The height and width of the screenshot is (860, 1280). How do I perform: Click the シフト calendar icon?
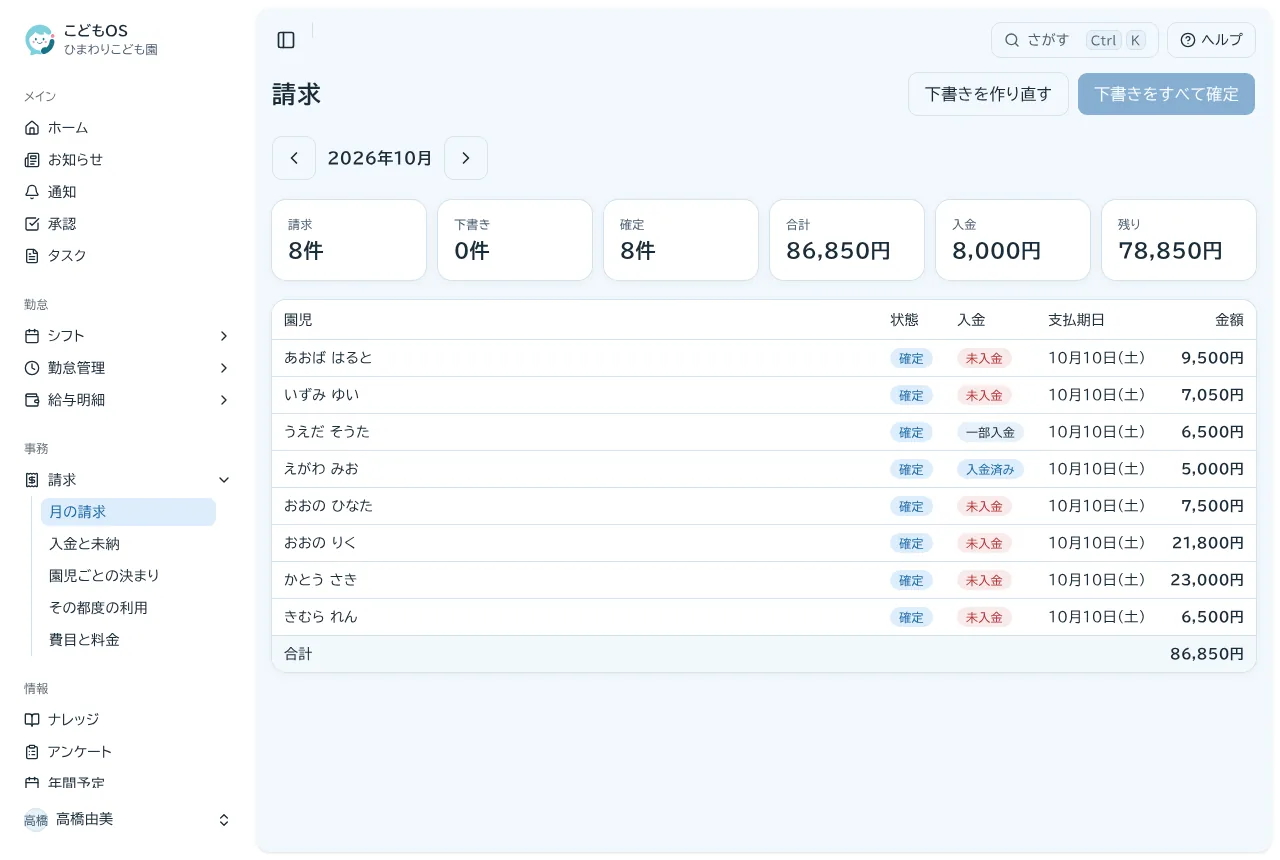tap(32, 336)
